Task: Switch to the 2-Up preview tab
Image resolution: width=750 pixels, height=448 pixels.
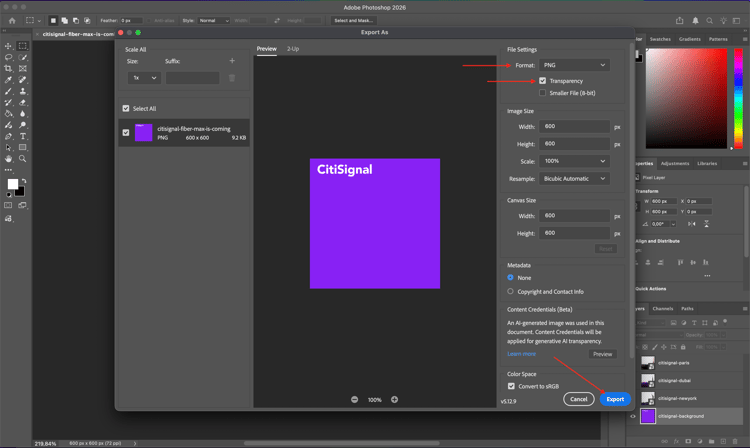Action: pyautogui.click(x=293, y=48)
